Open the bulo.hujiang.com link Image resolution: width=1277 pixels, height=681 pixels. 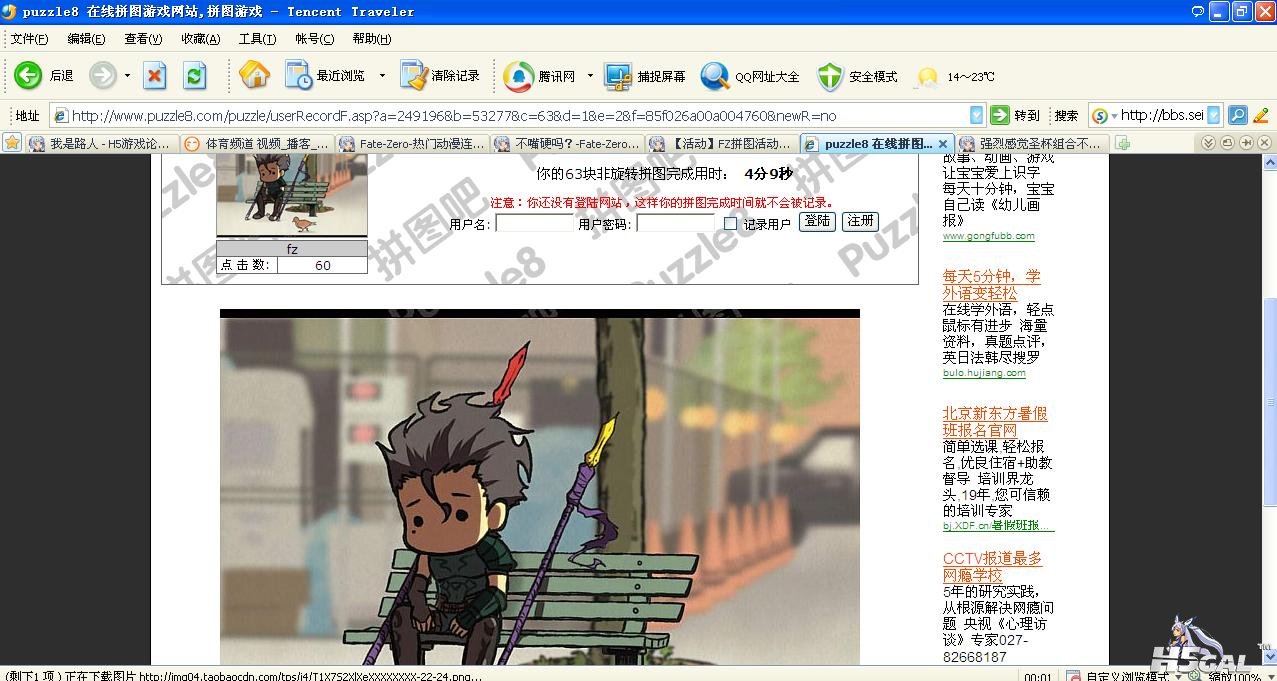tap(984, 373)
